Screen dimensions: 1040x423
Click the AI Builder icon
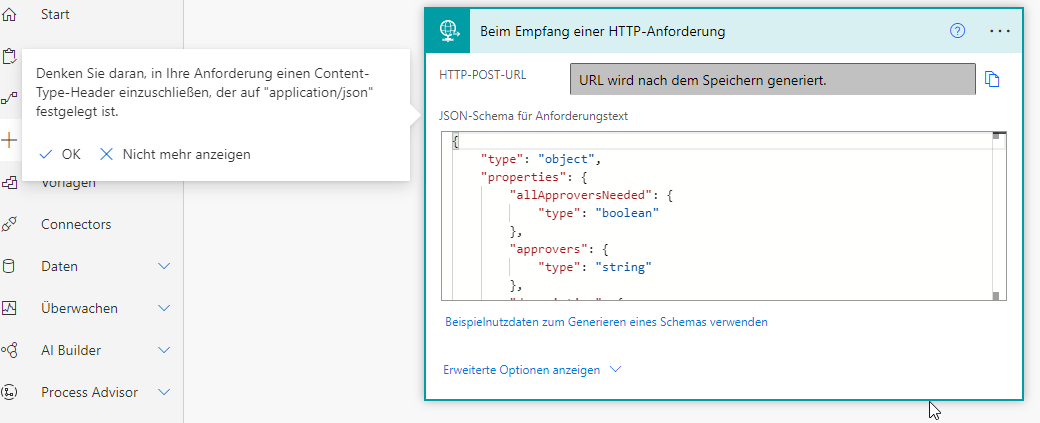(10, 350)
